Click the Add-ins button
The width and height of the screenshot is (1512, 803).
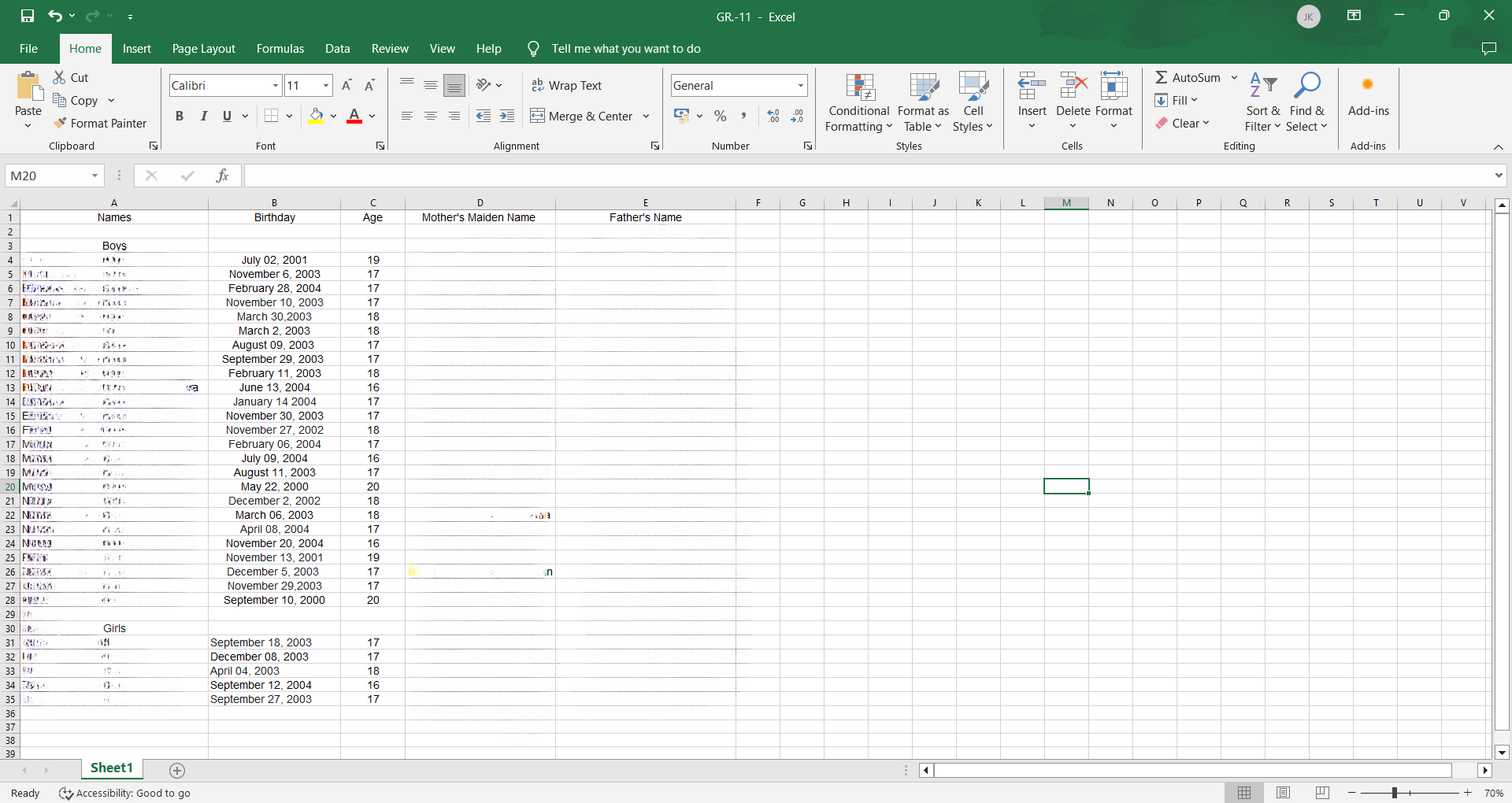pos(1368,96)
